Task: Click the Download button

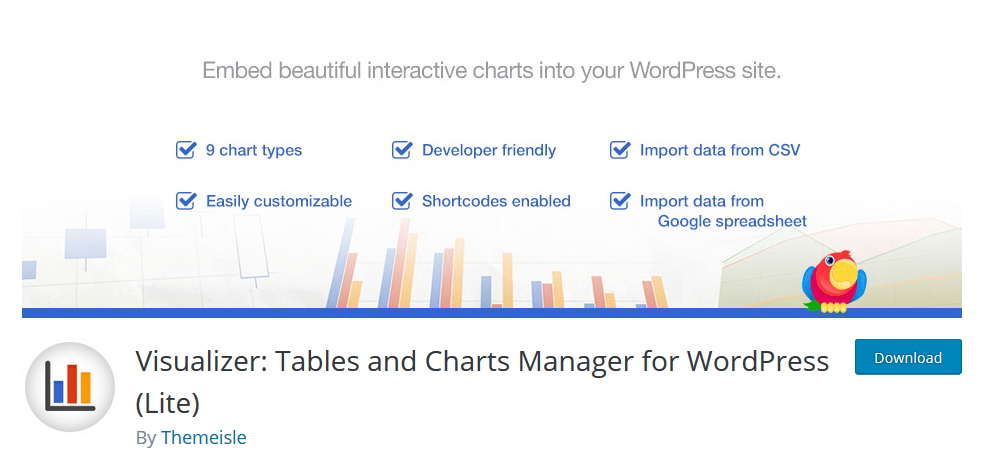Action: coord(908,357)
